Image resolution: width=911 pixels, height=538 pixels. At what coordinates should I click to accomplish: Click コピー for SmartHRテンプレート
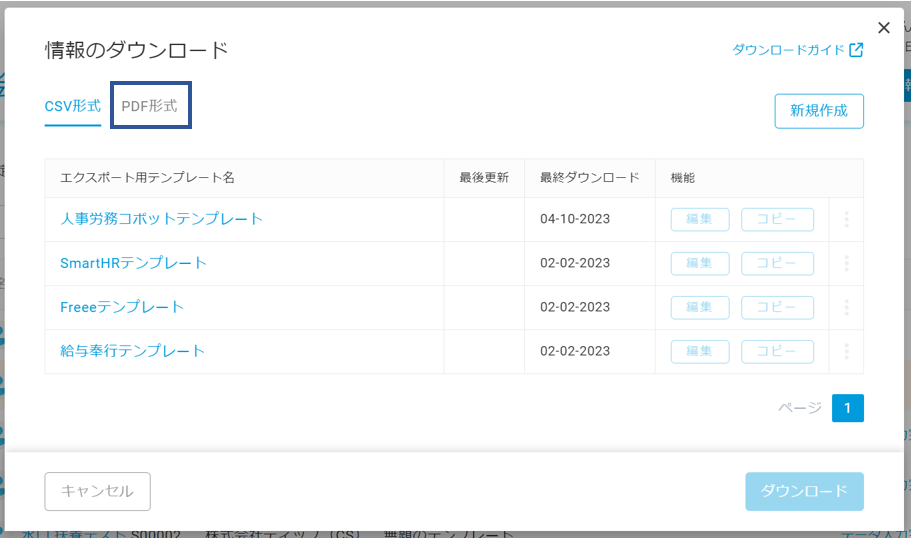click(x=777, y=263)
